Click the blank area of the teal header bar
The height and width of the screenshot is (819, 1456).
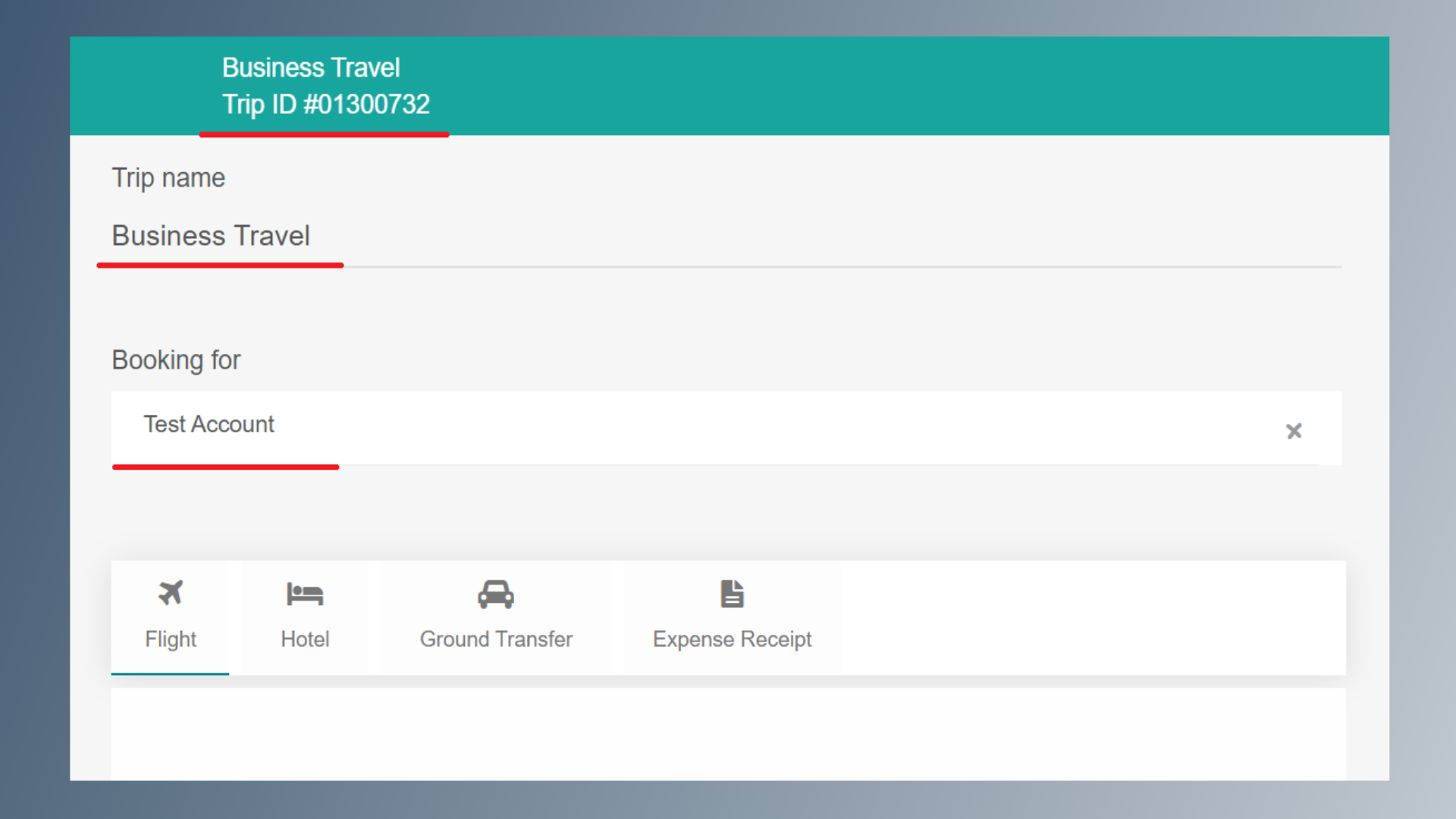click(x=910, y=86)
